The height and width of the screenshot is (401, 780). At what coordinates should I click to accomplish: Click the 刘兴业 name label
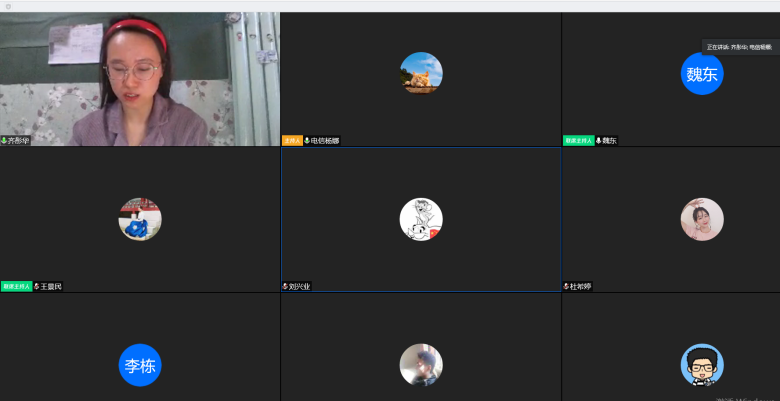tap(300, 286)
